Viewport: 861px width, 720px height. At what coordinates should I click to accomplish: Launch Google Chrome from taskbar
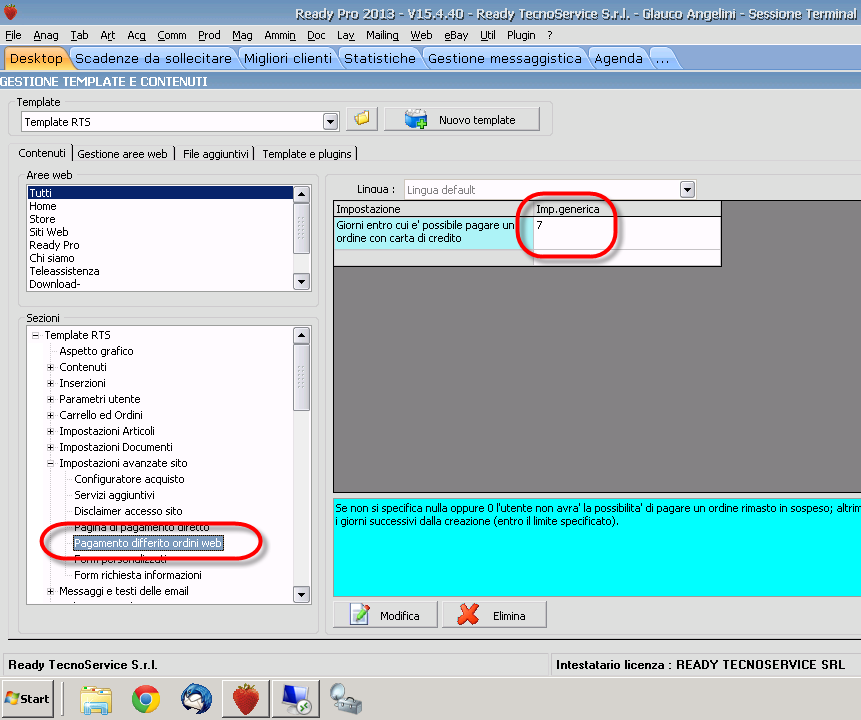(x=146, y=699)
